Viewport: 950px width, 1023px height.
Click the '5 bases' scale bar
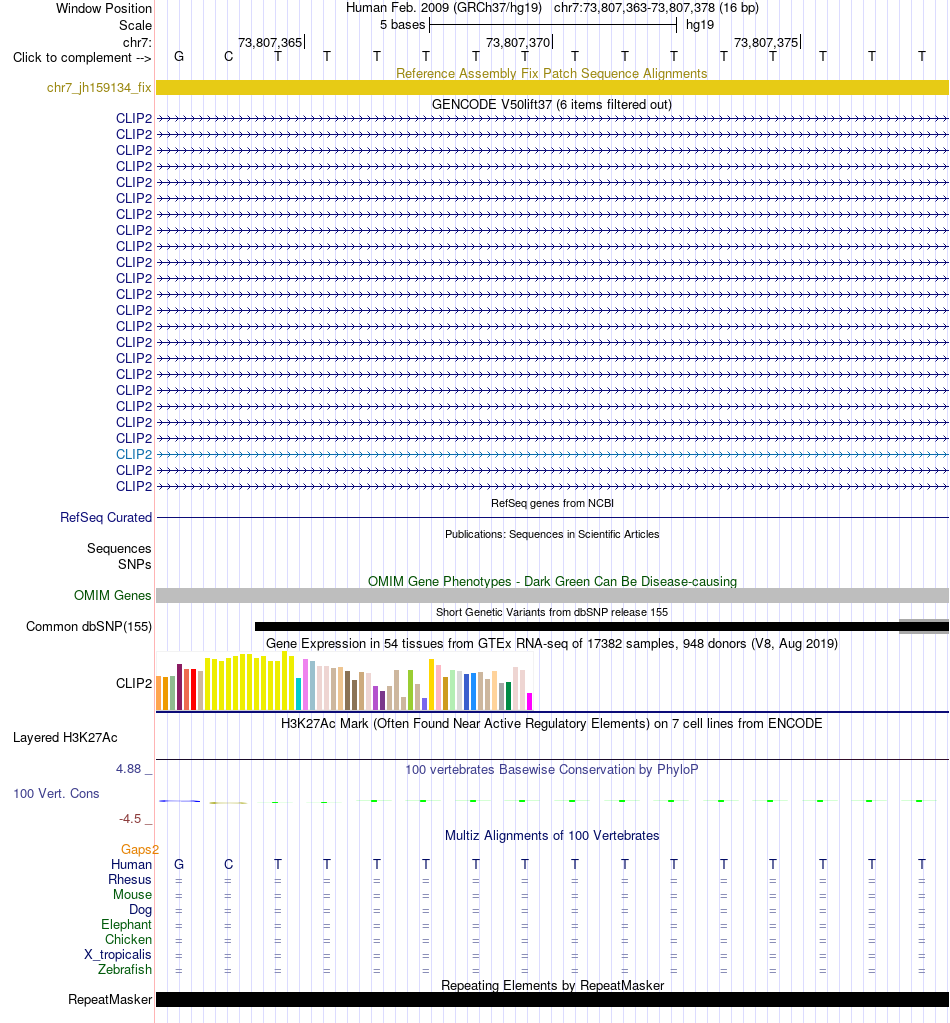[553, 25]
